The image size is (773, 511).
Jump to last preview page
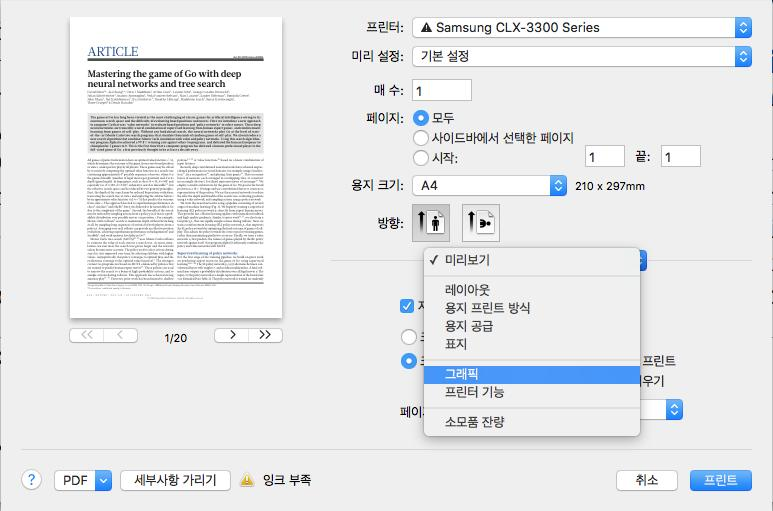[265, 335]
